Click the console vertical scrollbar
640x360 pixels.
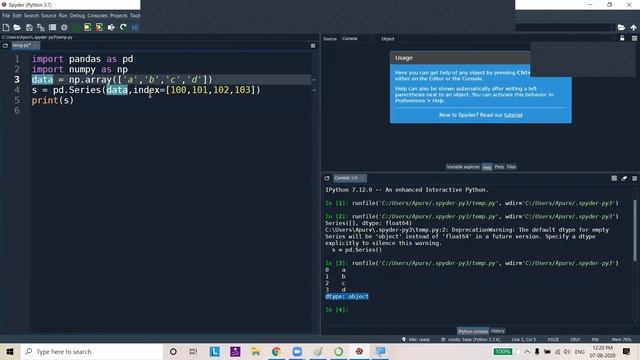pos(635,231)
